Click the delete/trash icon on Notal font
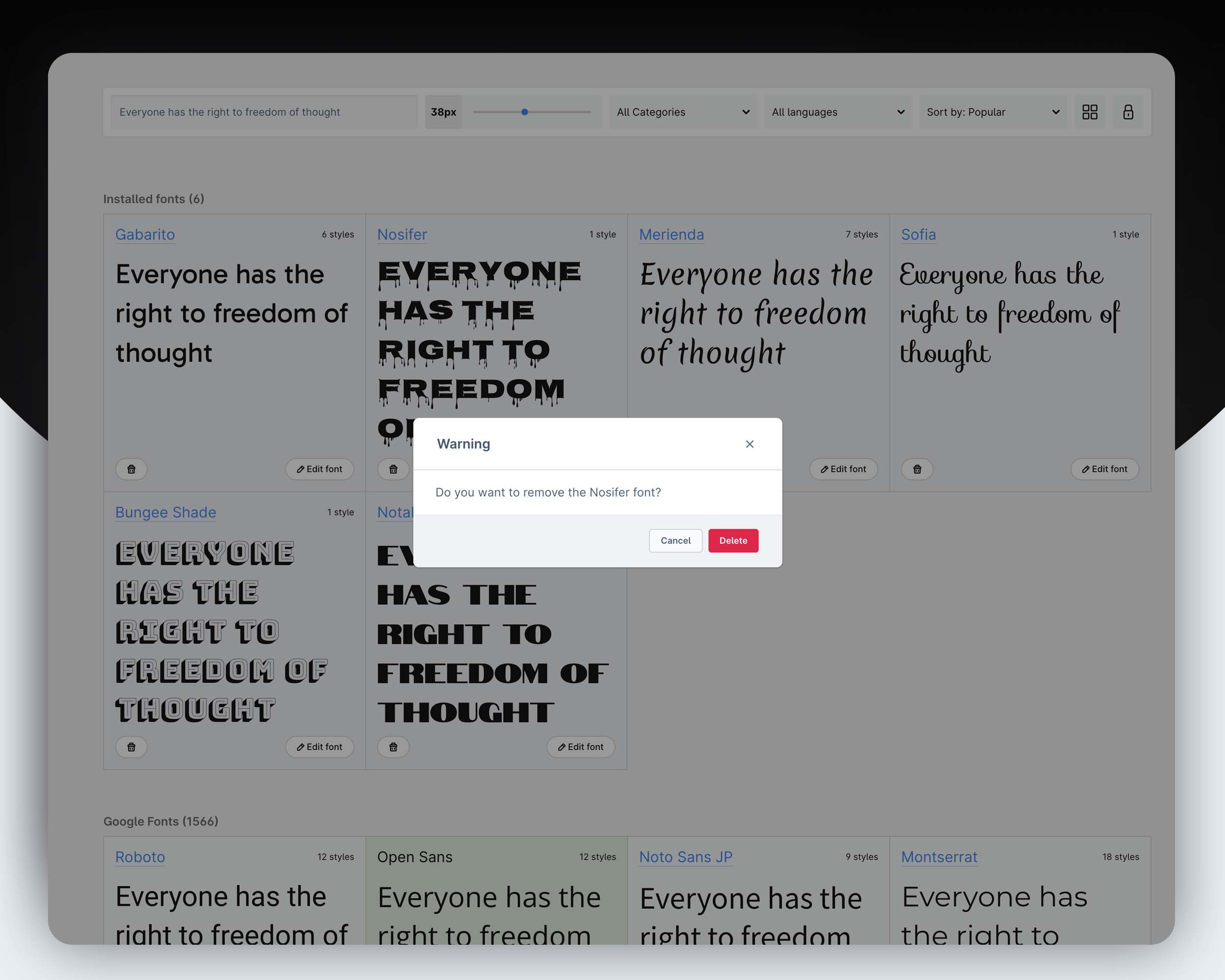The width and height of the screenshot is (1225, 980). point(393,746)
